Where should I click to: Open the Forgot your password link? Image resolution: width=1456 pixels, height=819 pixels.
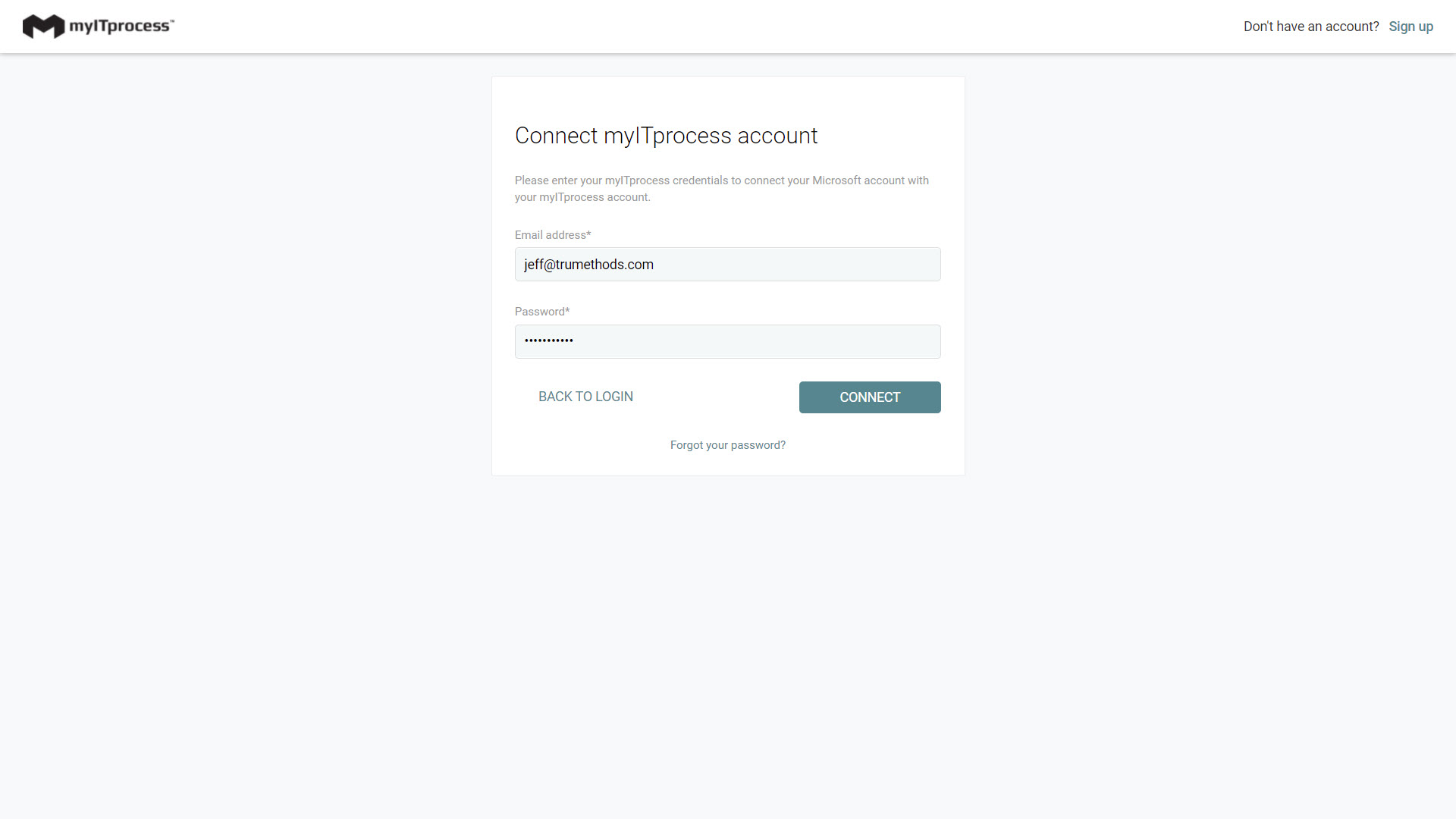727,445
